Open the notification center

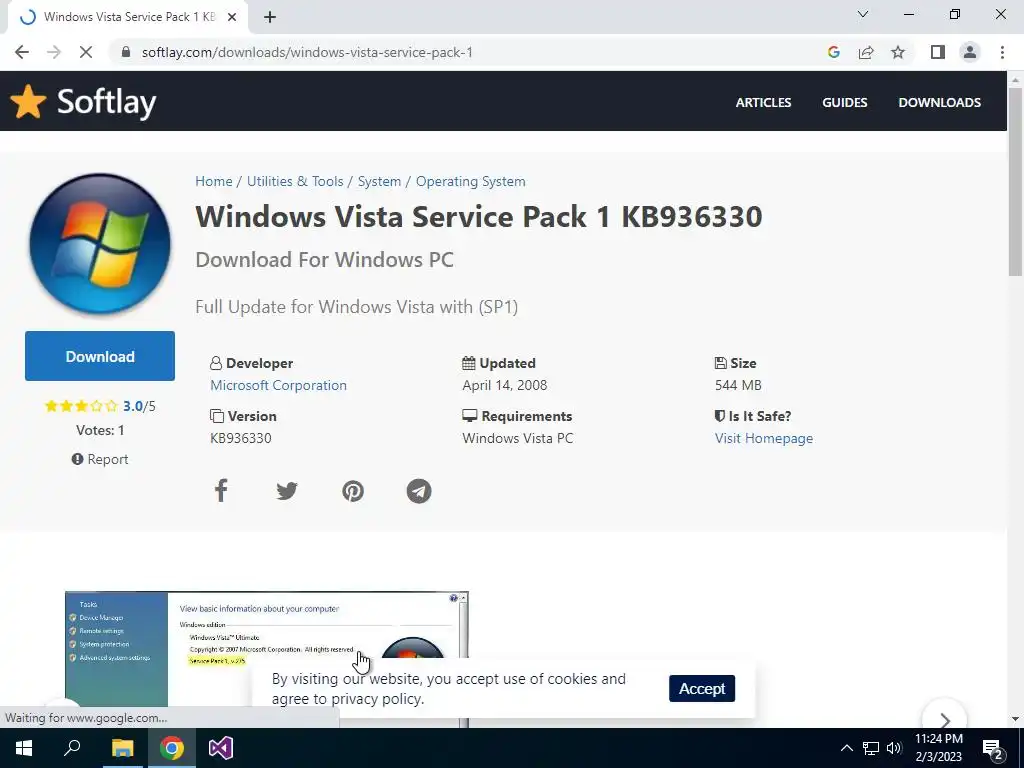point(992,748)
